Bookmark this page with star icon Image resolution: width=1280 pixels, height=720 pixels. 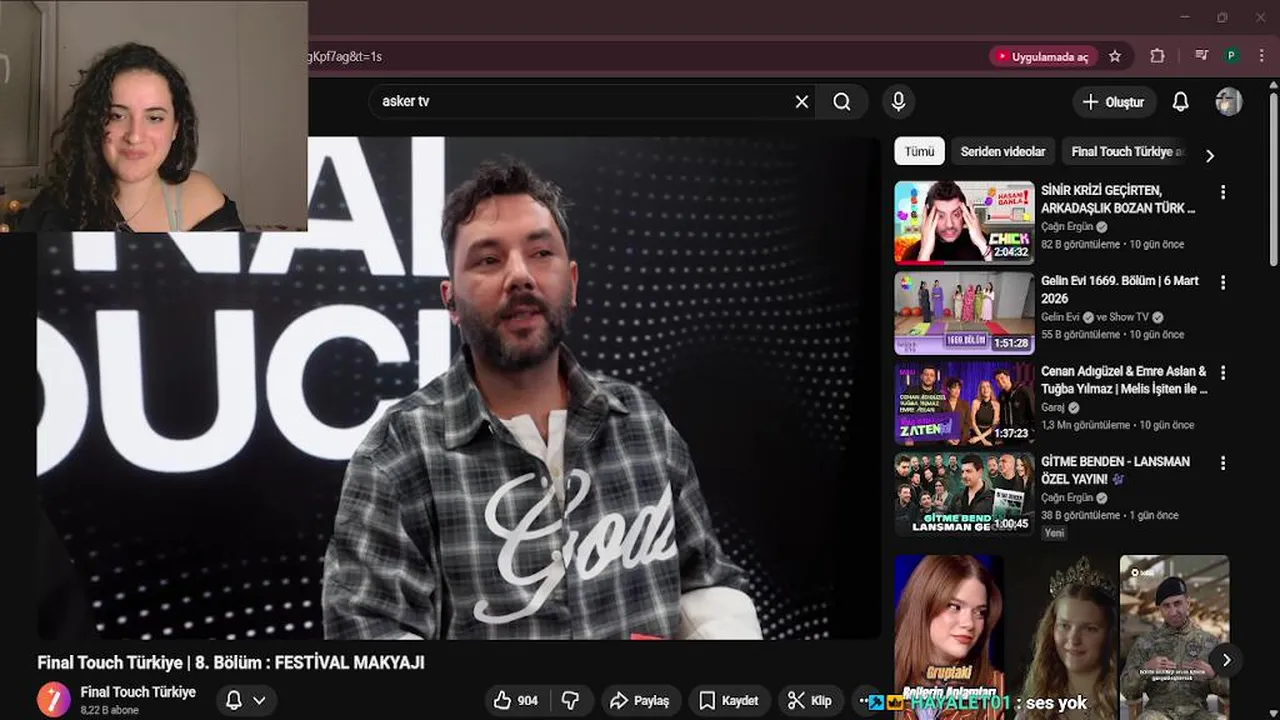pyautogui.click(x=1115, y=57)
